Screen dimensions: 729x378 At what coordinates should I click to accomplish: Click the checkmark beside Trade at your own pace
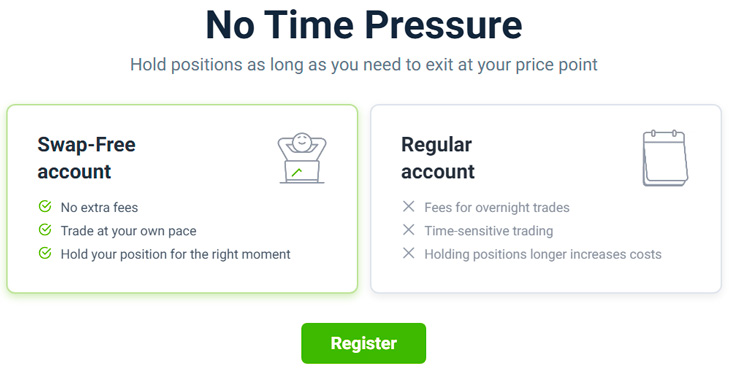tap(45, 230)
